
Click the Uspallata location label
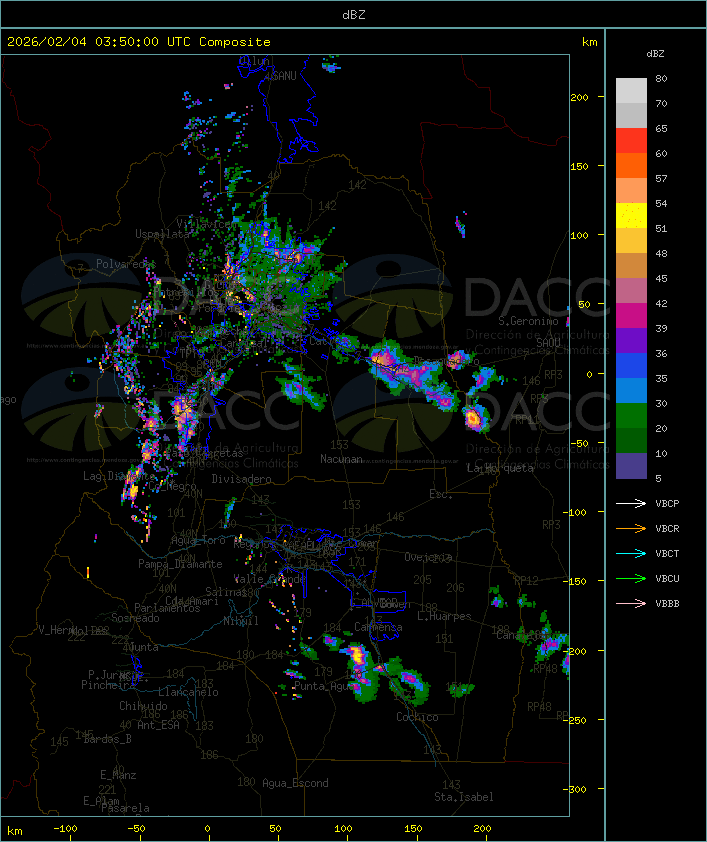pos(162,234)
